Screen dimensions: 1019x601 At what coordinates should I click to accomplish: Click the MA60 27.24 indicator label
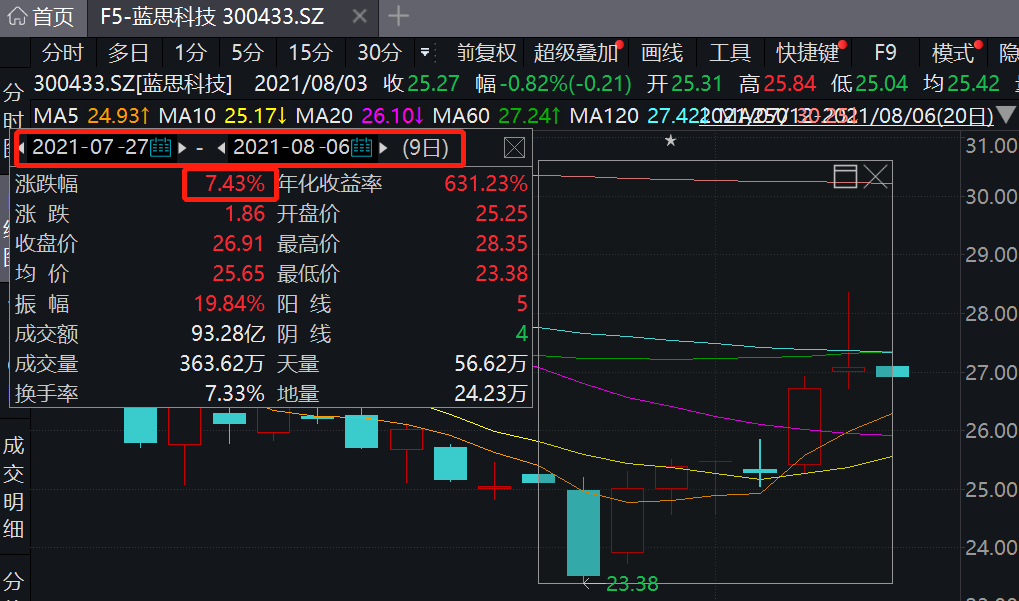click(497, 116)
